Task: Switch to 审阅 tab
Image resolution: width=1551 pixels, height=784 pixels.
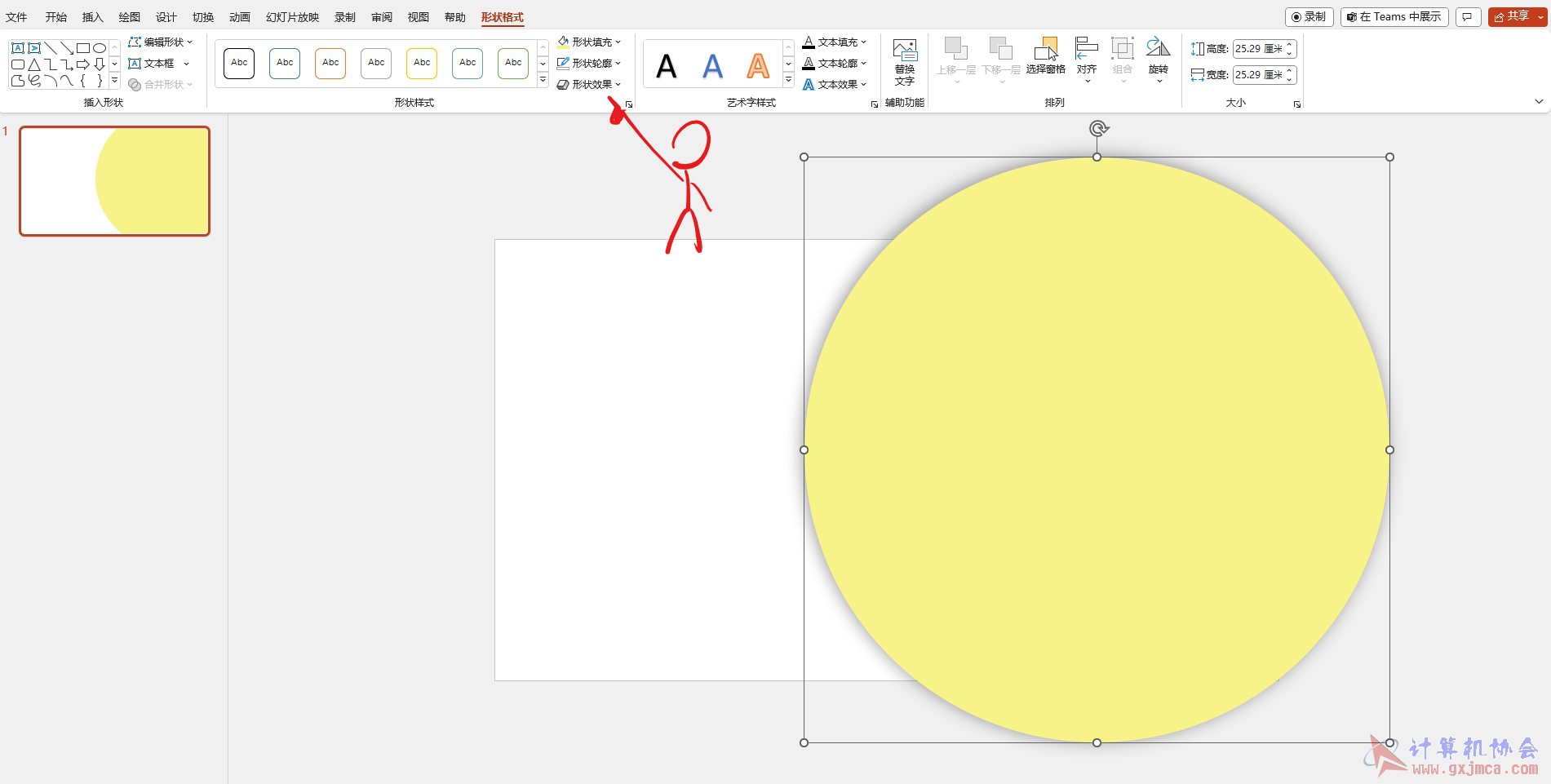Action: 382,17
